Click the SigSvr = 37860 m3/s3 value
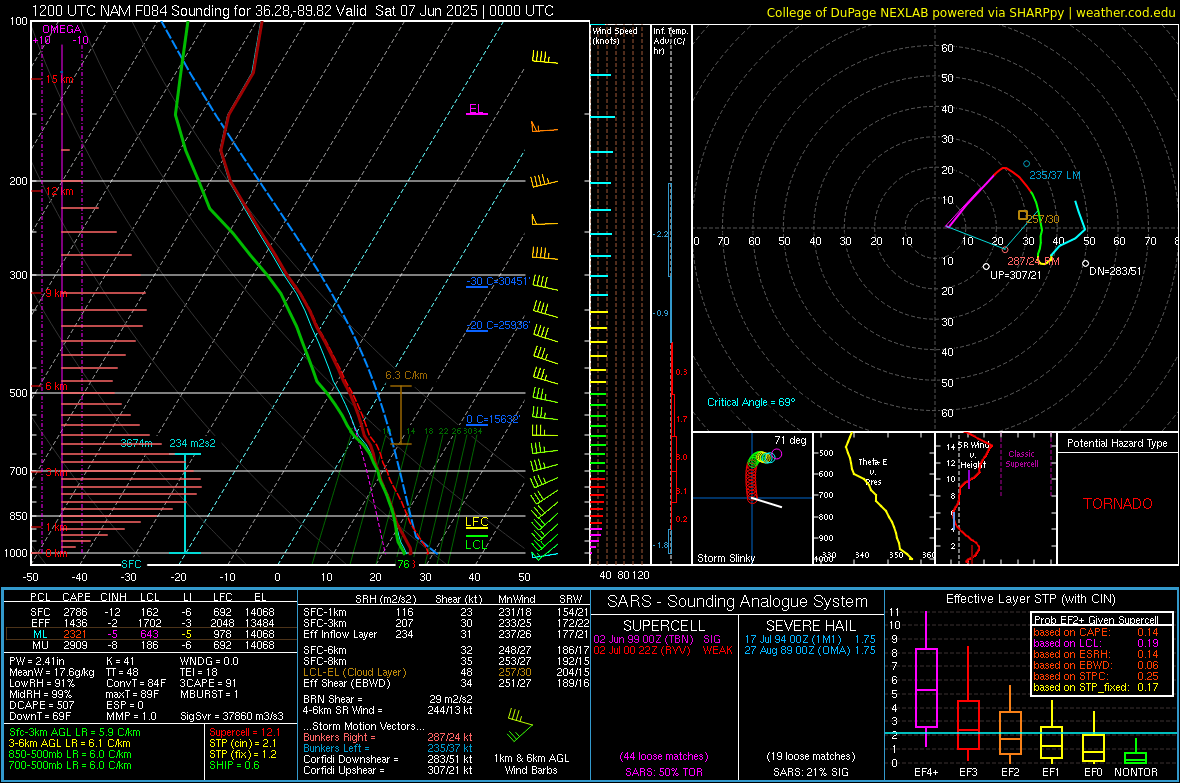Image resolution: width=1180 pixels, height=783 pixels. pyautogui.click(x=232, y=716)
